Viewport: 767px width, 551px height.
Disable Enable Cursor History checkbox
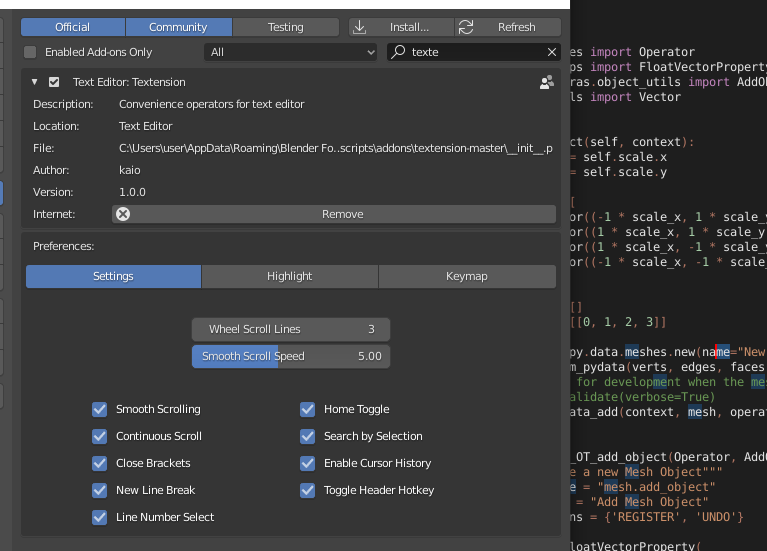308,463
